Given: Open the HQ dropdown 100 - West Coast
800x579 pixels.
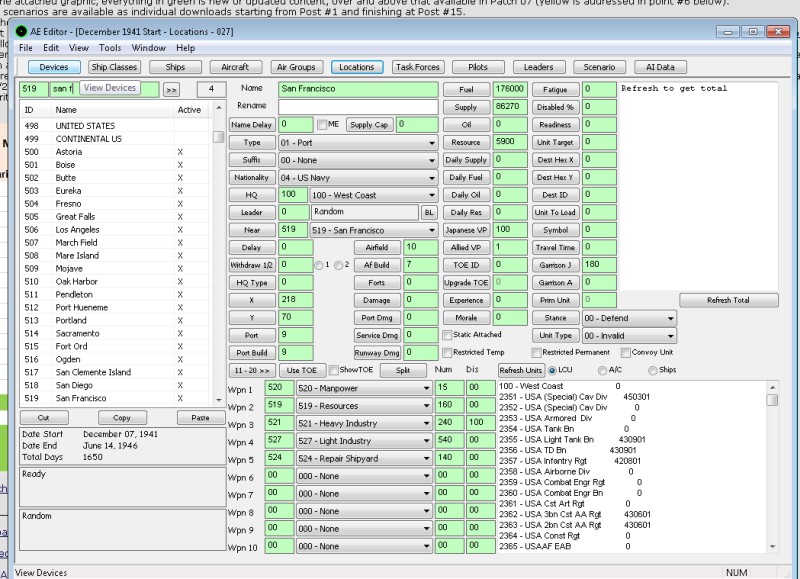Looking at the screenshot, I should coord(373,195).
